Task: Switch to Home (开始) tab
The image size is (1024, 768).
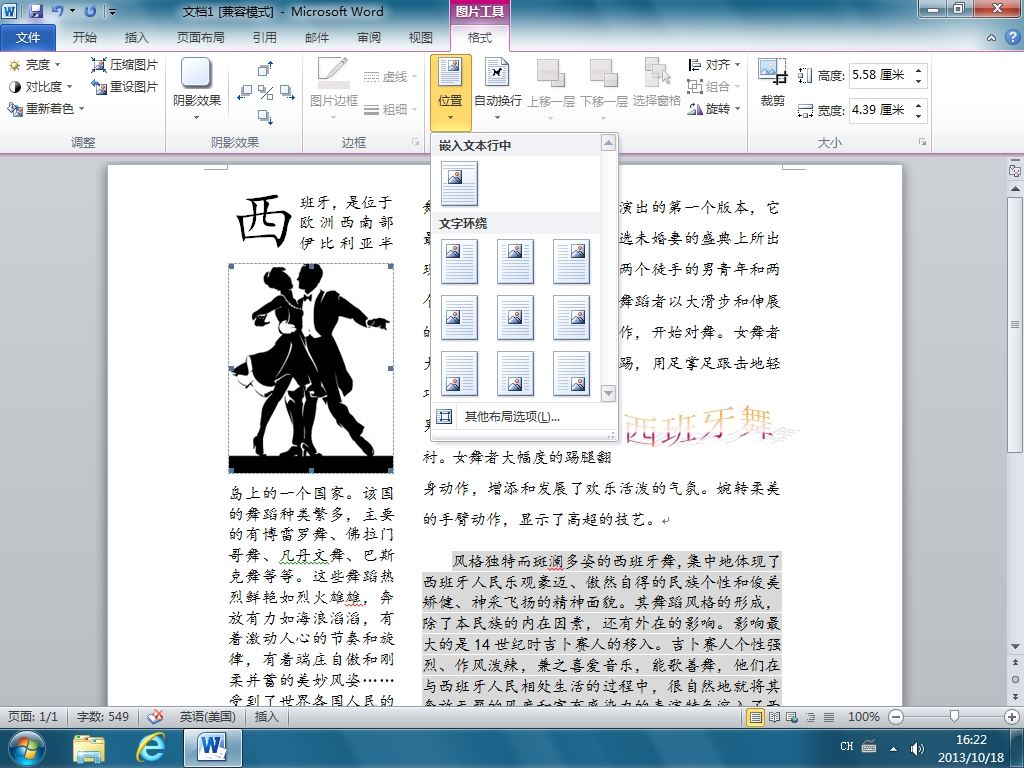Action: [x=84, y=38]
